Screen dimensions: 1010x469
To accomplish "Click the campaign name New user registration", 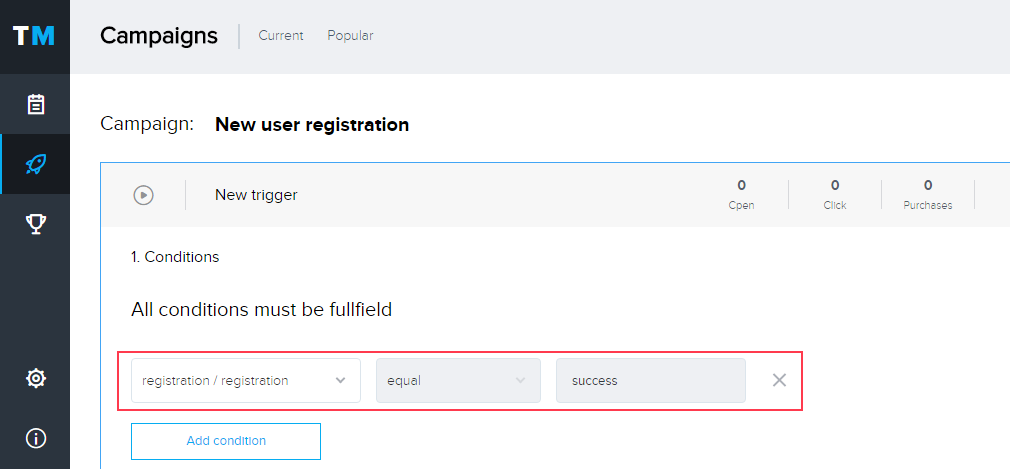I will click(312, 124).
